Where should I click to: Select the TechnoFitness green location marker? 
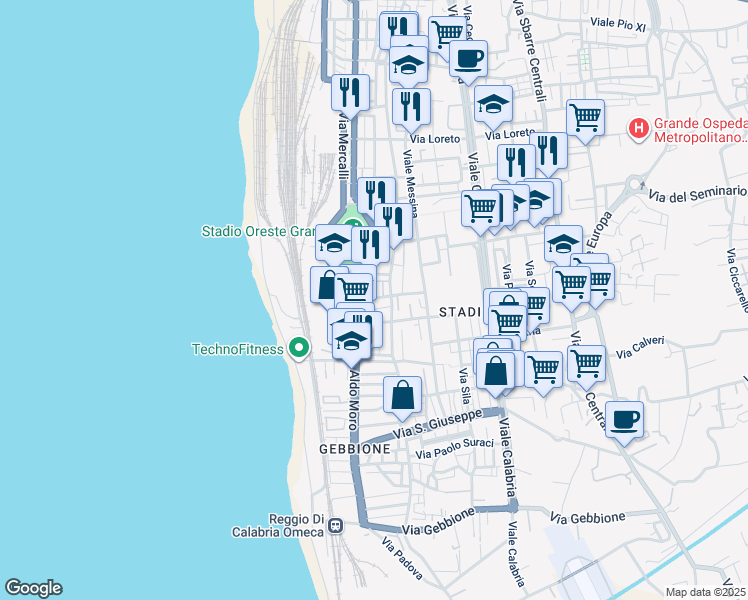click(298, 349)
